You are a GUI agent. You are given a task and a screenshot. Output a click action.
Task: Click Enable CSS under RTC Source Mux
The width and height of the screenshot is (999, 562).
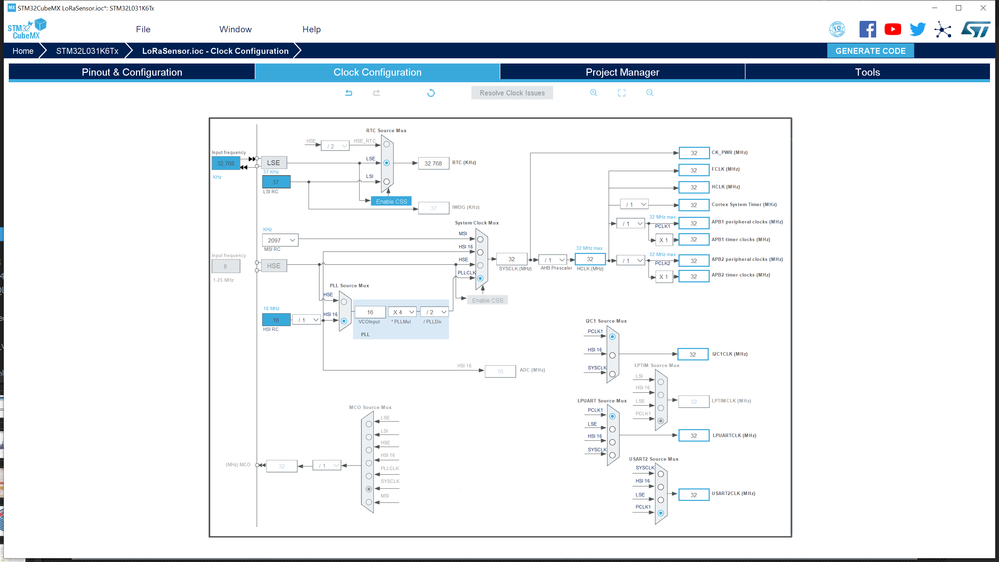[391, 201]
